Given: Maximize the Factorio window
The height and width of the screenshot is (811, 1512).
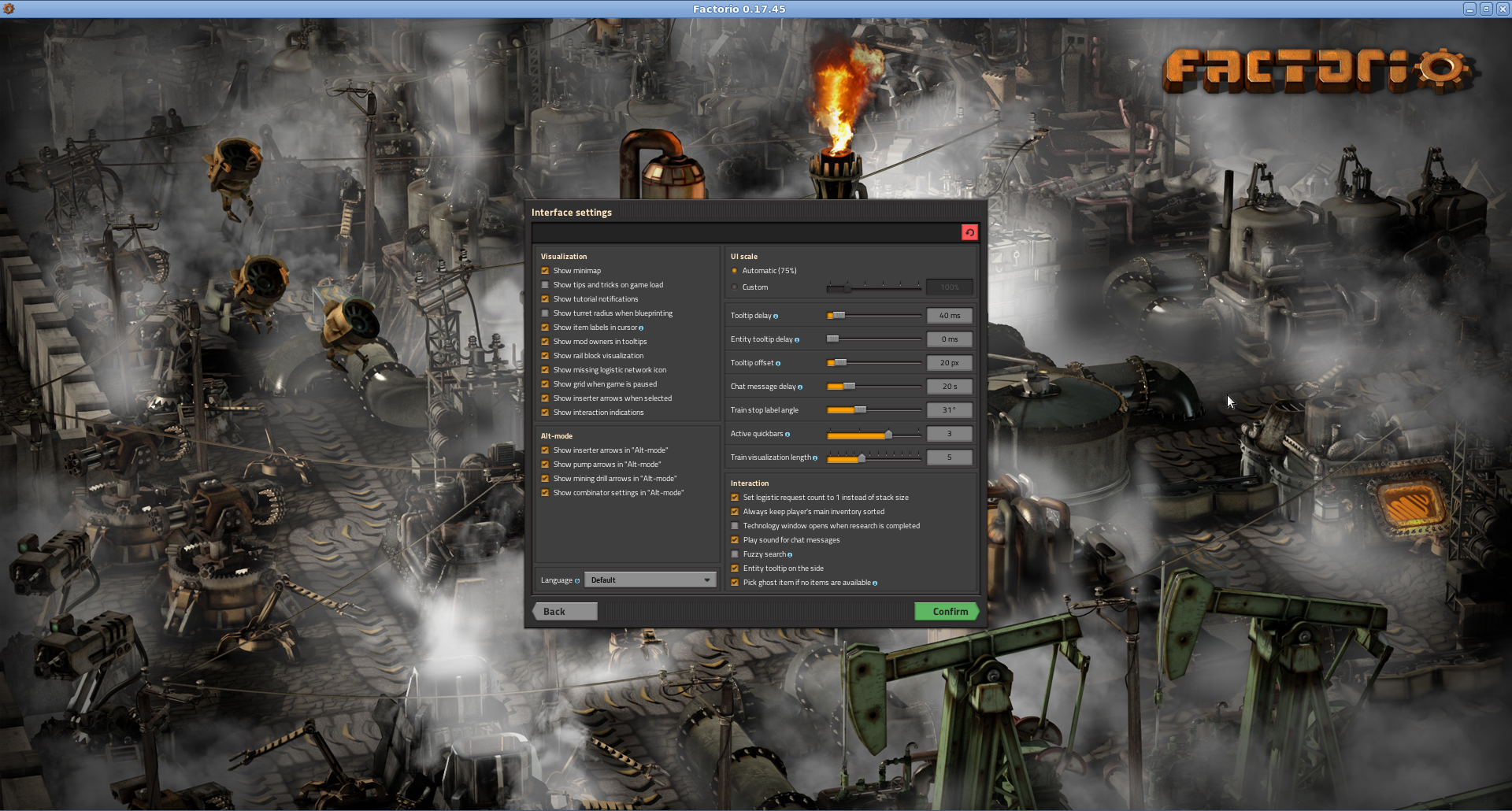Looking at the screenshot, I should click(1486, 9).
